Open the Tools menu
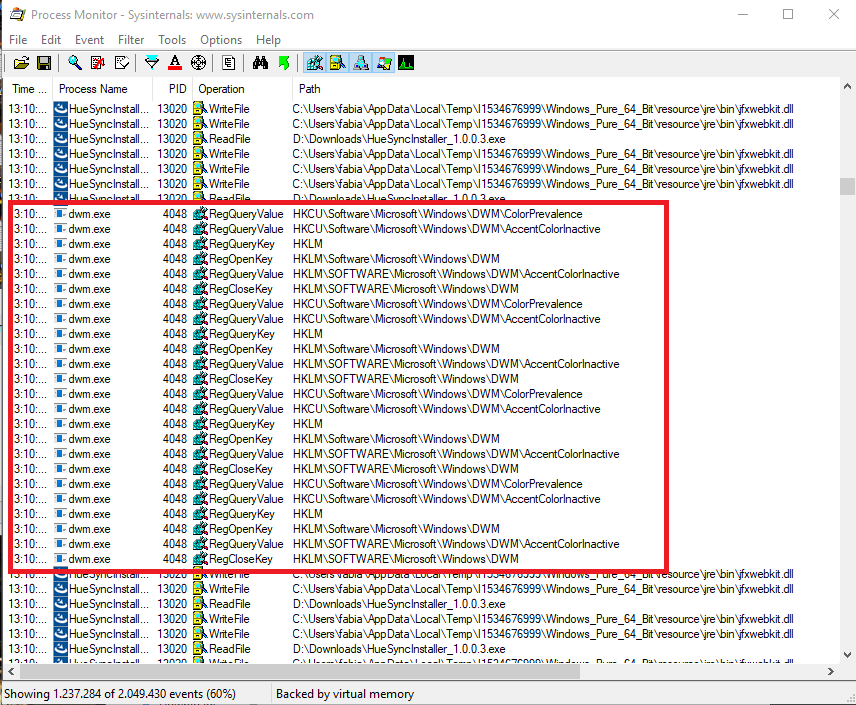The height and width of the screenshot is (705, 856). click(172, 40)
